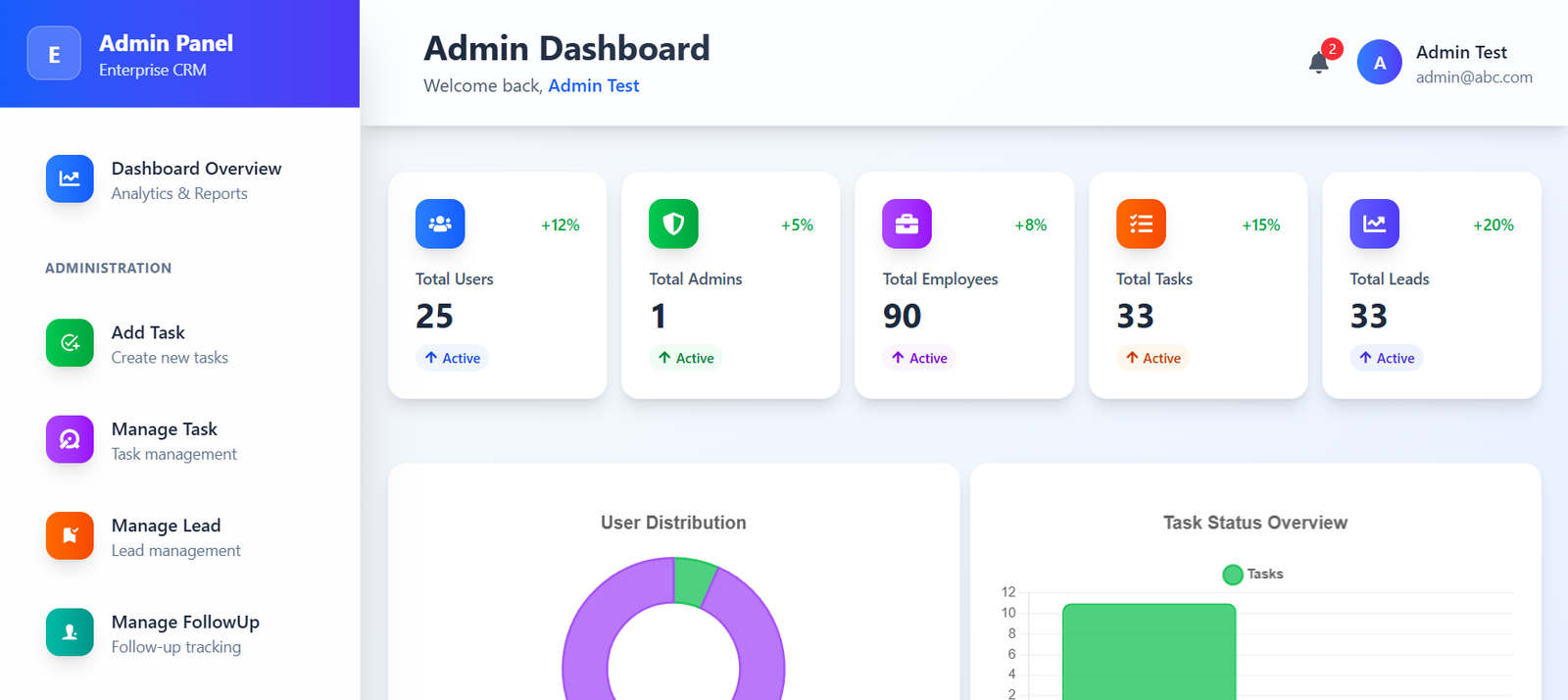Open Manage FollowUp section

pyautogui.click(x=179, y=633)
